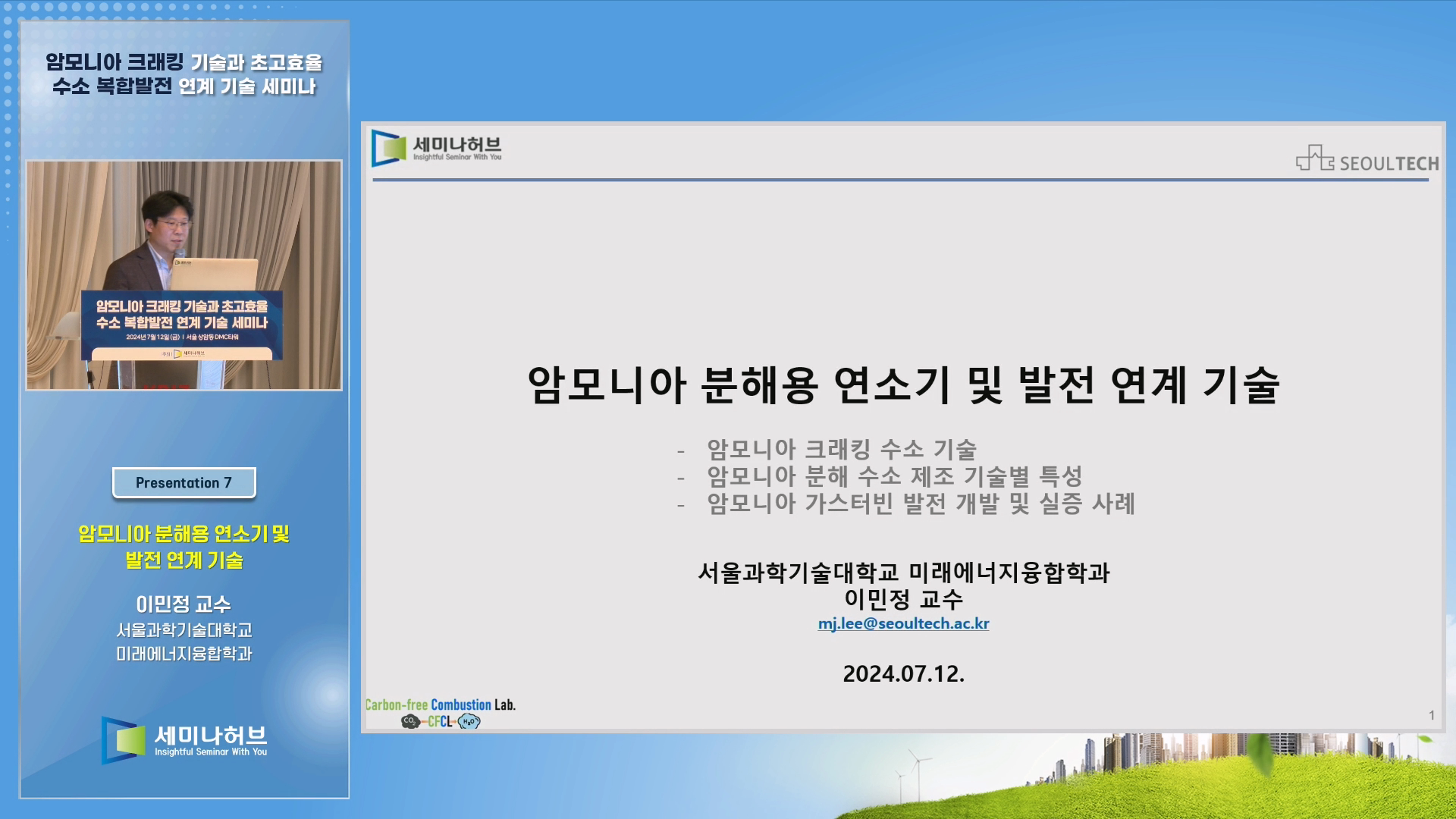
Task: Click the sidebar speaker name 이민정 교수
Action: coord(184,604)
